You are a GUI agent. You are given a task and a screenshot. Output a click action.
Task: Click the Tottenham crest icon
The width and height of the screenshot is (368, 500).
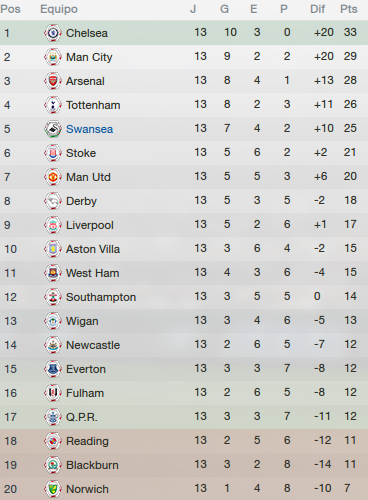(53, 105)
